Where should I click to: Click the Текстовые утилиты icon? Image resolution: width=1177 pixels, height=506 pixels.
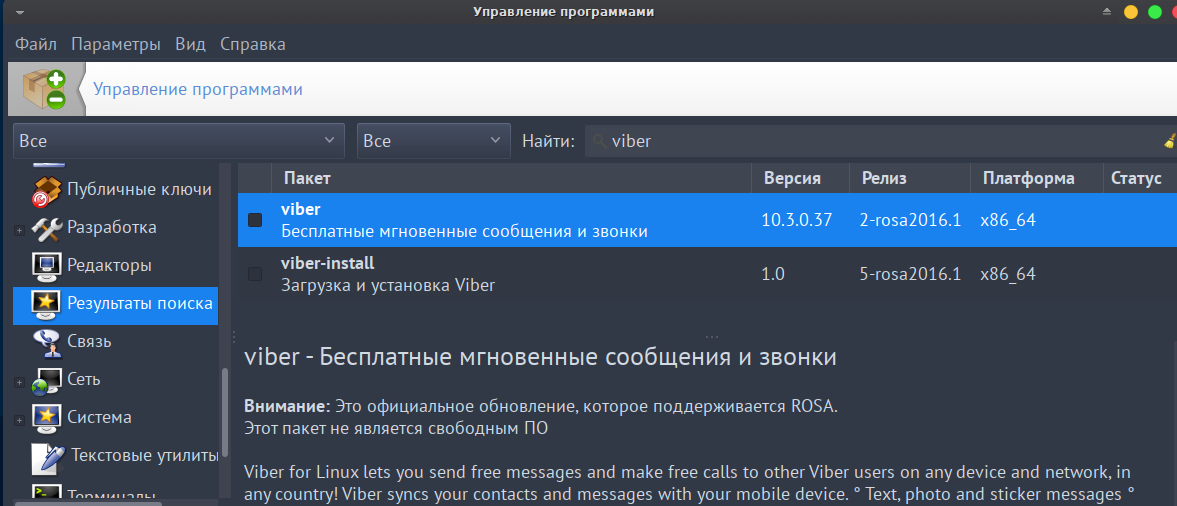(49, 457)
